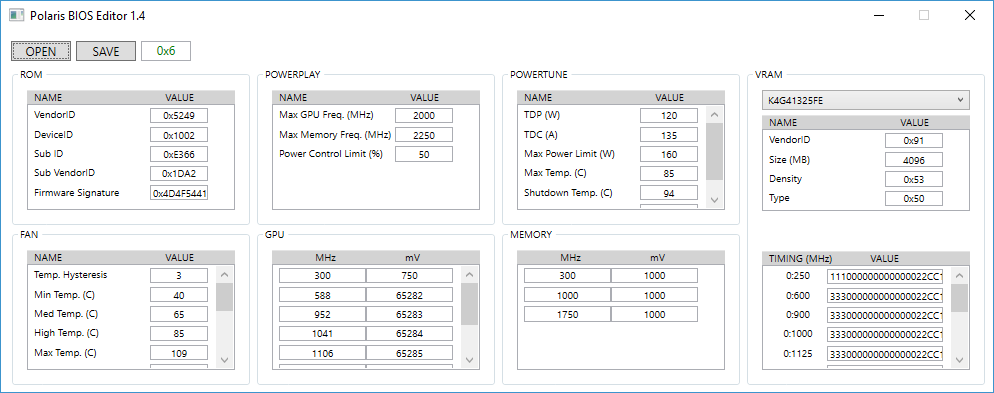Edit Temp. Hysteresis value 3
Viewport: 994px width, 393px height.
(179, 276)
